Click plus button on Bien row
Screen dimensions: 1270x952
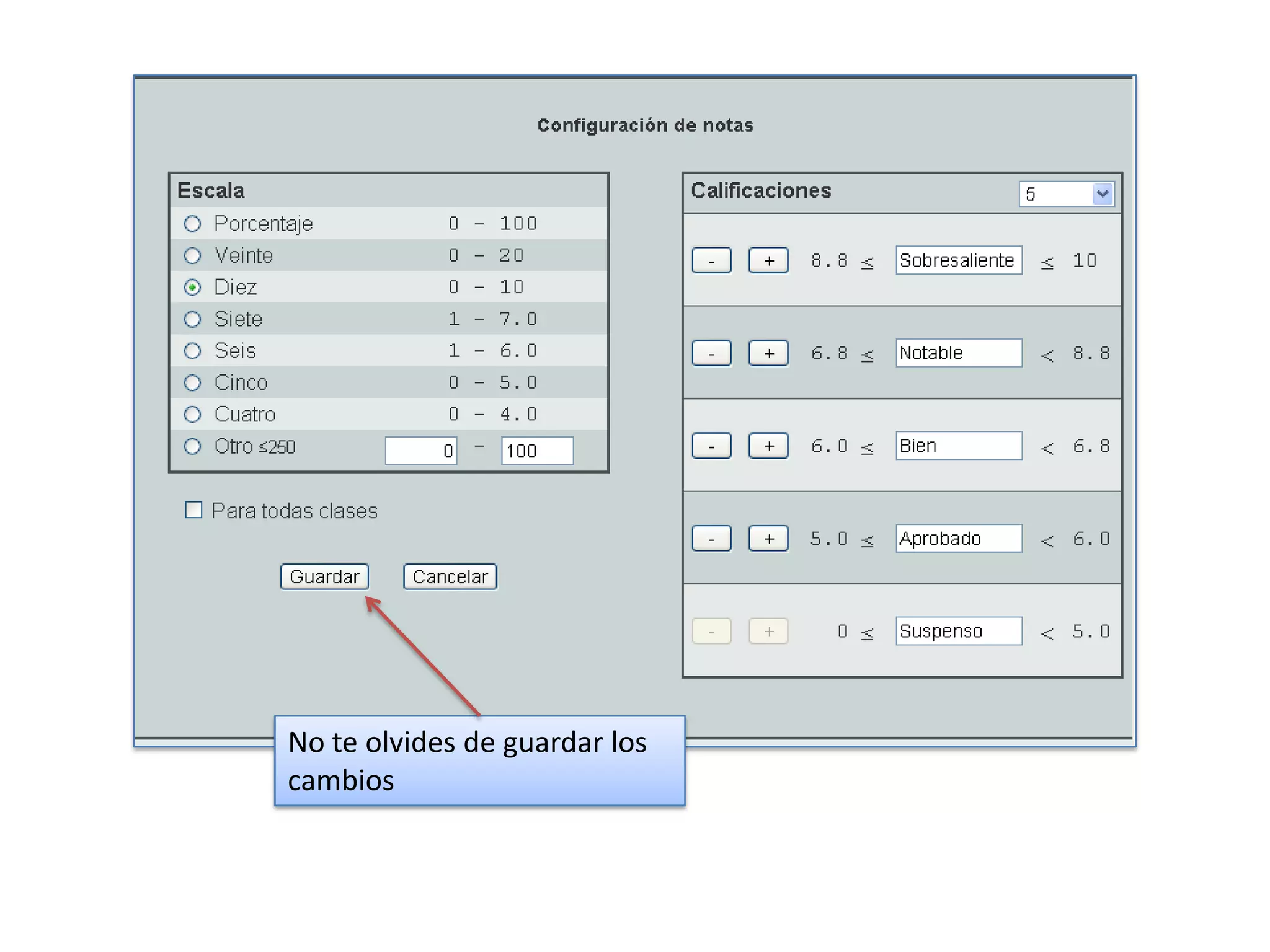[x=768, y=446]
